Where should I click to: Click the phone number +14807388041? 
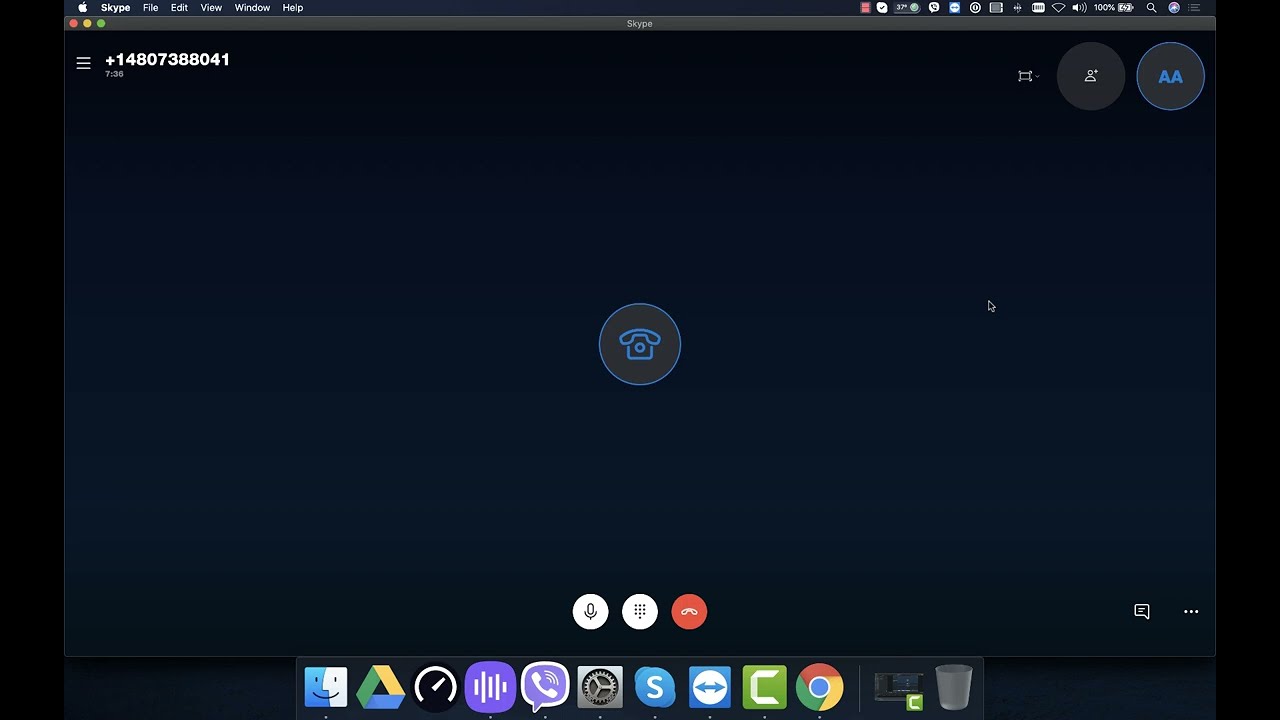coord(167,60)
